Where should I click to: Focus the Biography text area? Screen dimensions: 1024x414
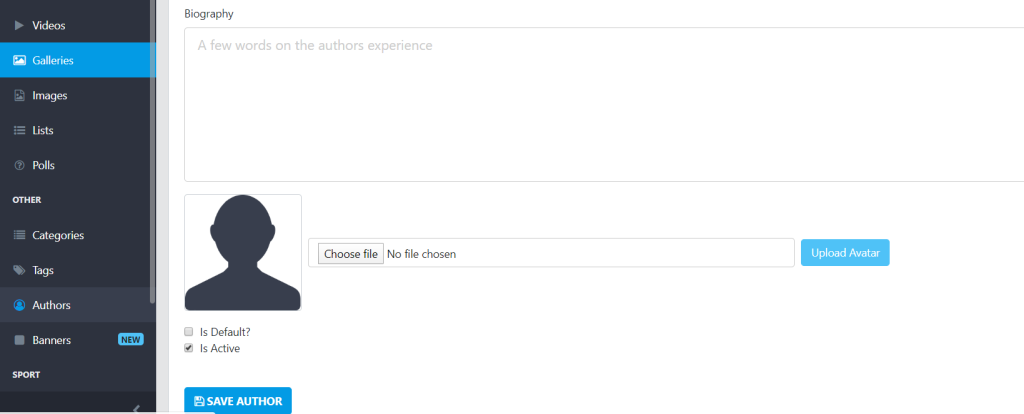point(604,104)
